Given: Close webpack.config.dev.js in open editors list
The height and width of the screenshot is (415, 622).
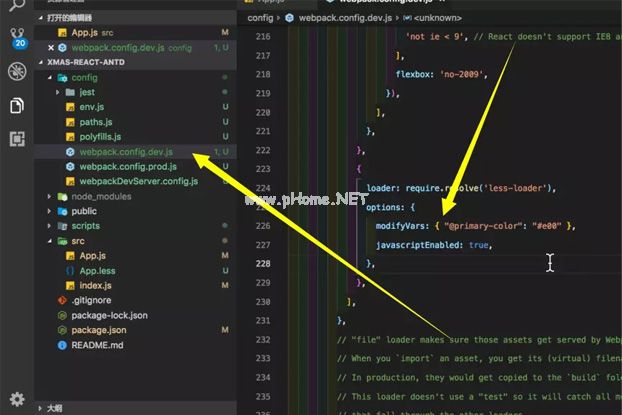Looking at the screenshot, I should pos(51,47).
